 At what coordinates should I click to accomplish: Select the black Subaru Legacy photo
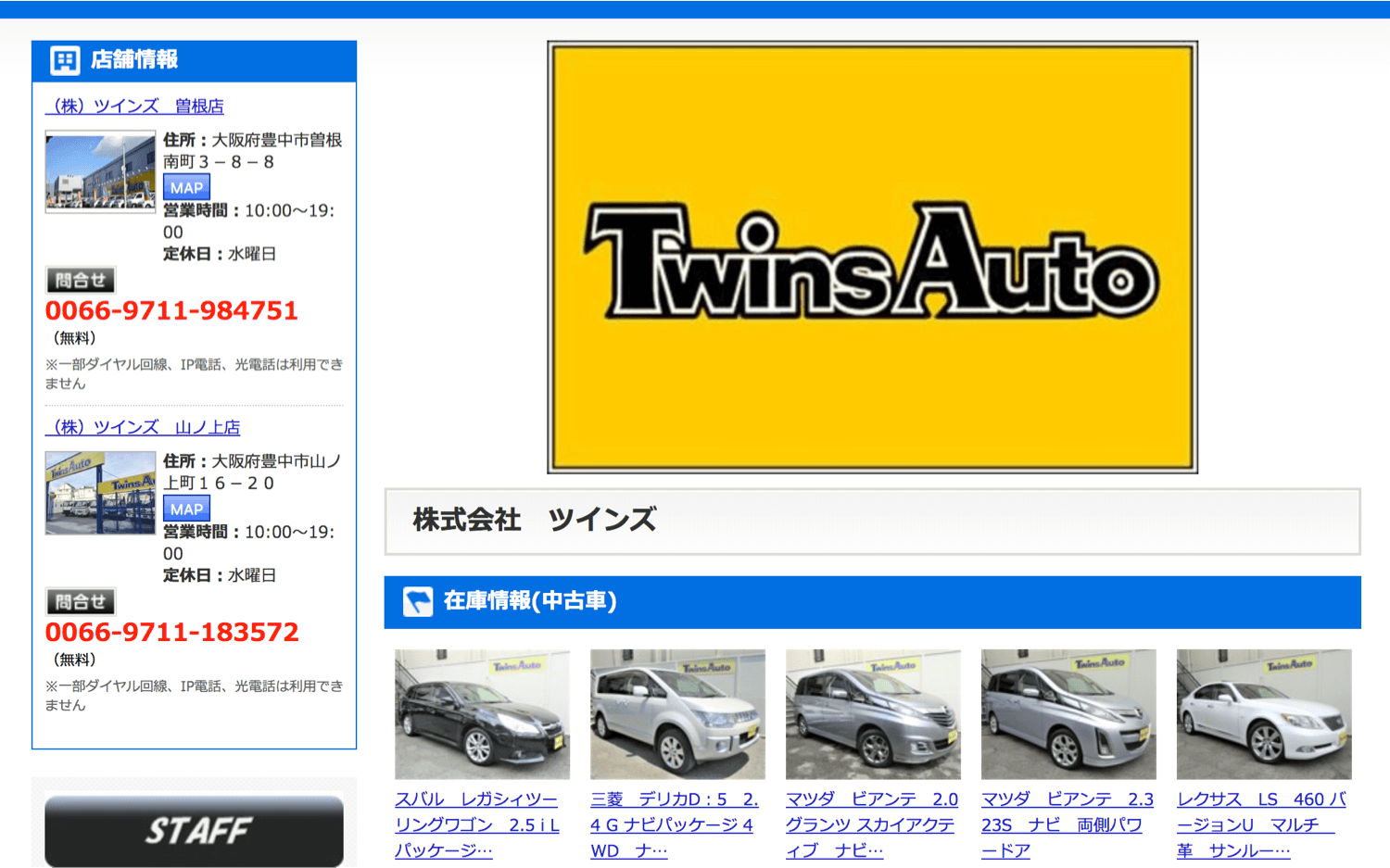pos(482,714)
